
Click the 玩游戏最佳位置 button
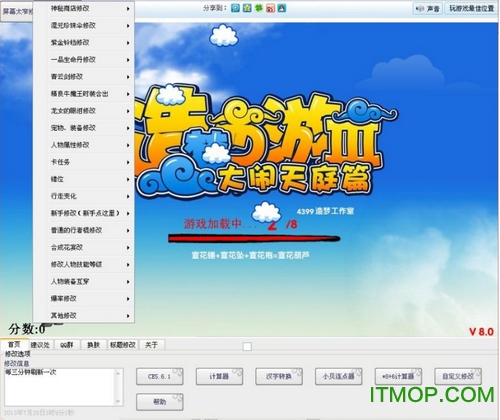click(472, 9)
